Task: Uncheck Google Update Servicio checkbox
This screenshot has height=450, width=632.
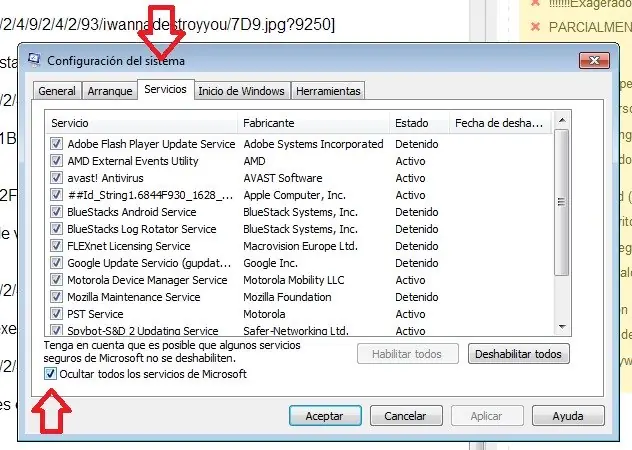Action: click(x=56, y=262)
